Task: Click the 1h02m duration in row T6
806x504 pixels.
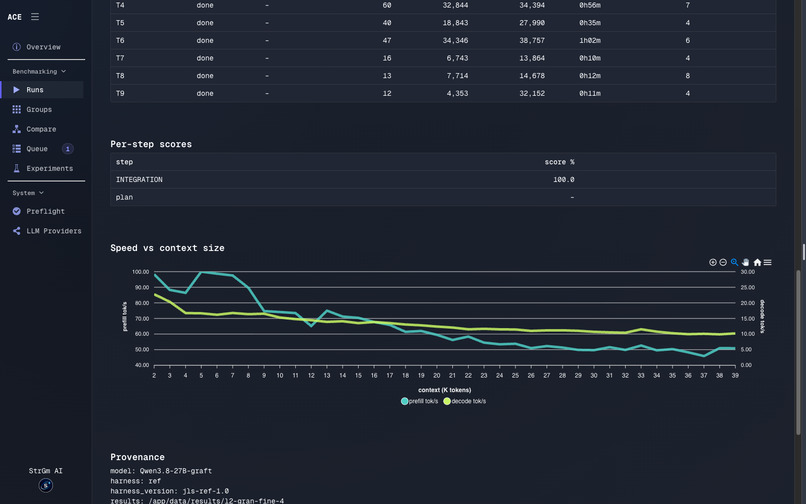Action: 590,40
